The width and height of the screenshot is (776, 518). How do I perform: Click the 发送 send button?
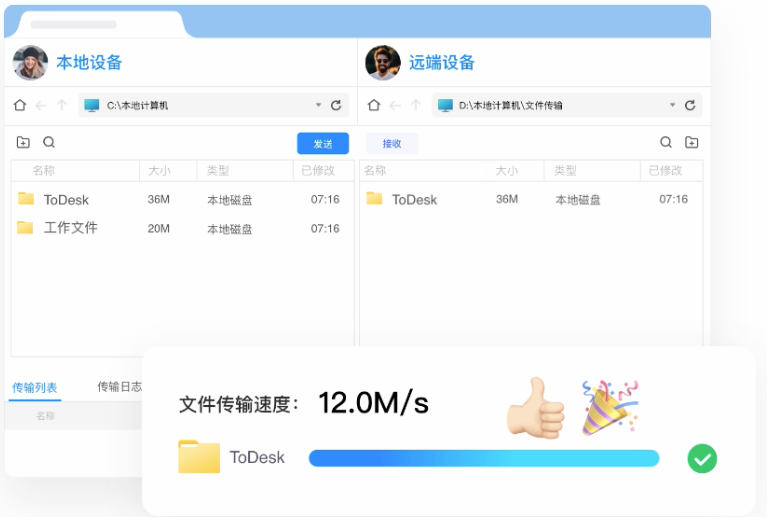(323, 143)
